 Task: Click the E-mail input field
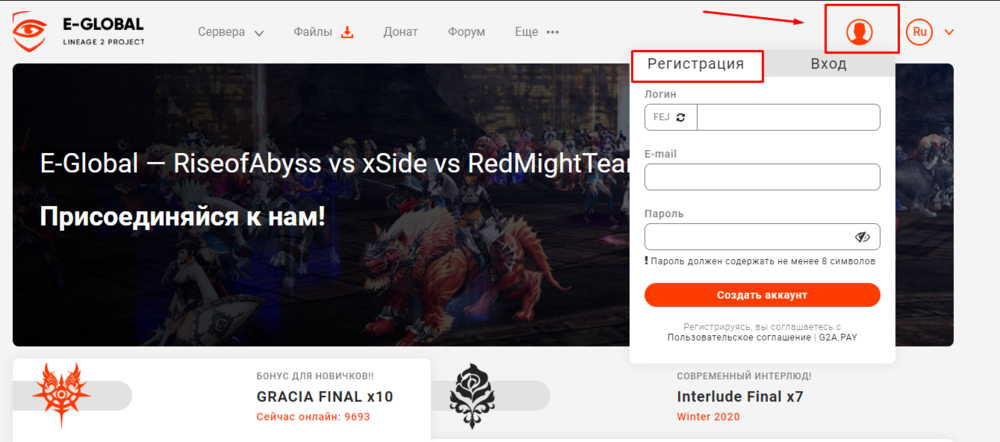pyautogui.click(x=762, y=177)
